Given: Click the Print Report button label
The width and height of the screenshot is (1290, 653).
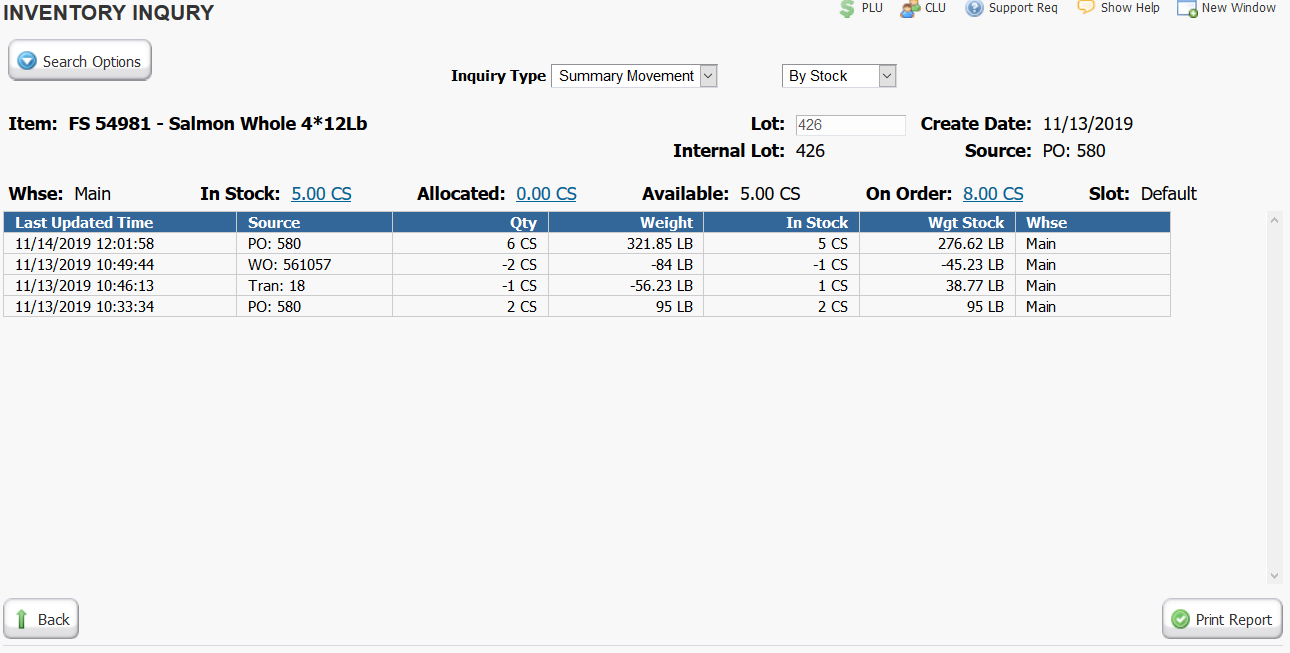Looking at the screenshot, I should [x=1234, y=619].
